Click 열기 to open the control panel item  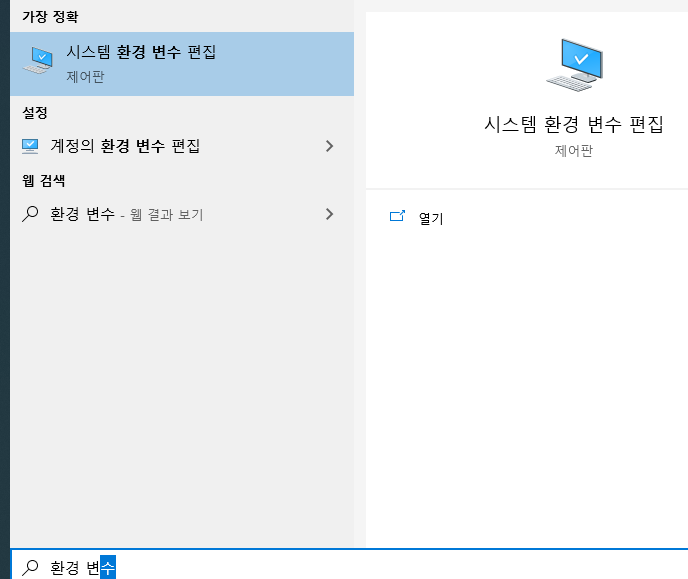point(431,218)
